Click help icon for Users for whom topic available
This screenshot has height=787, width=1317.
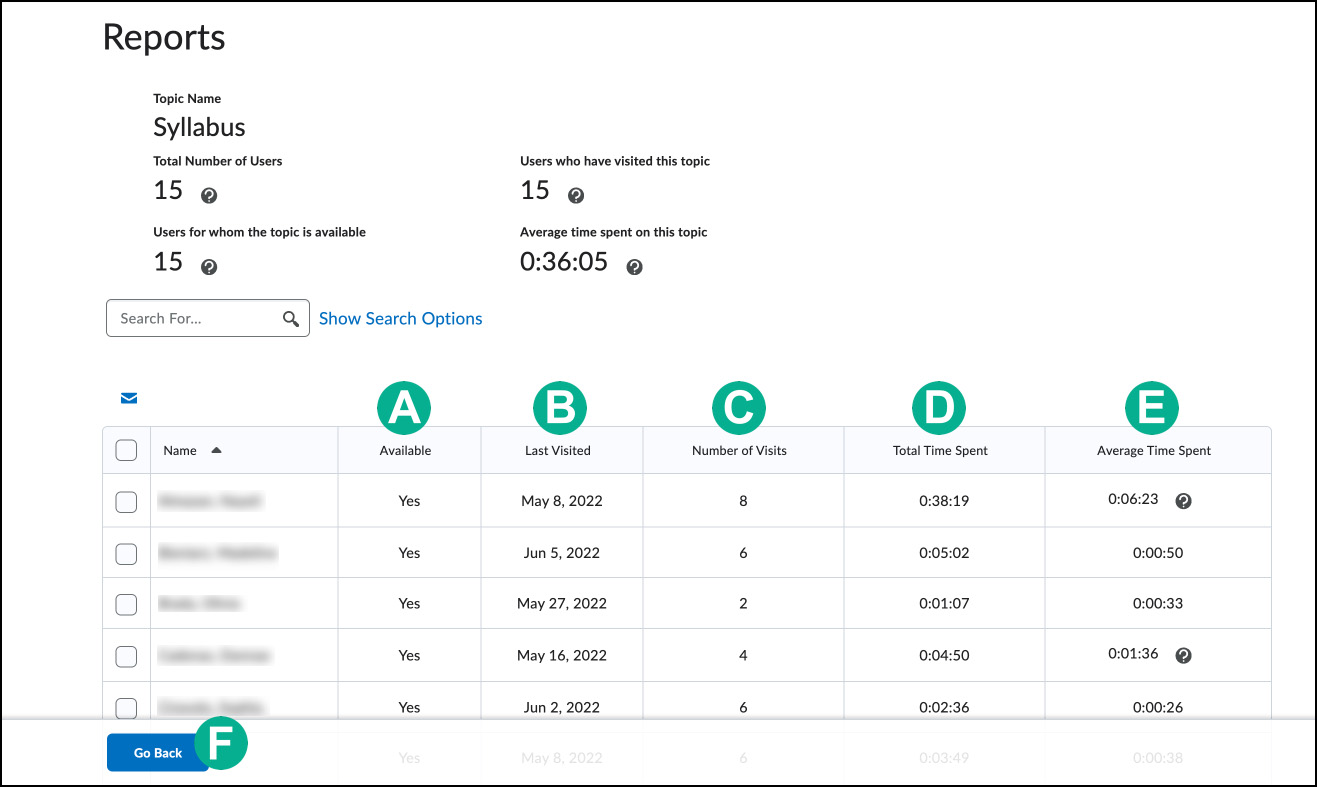click(209, 267)
